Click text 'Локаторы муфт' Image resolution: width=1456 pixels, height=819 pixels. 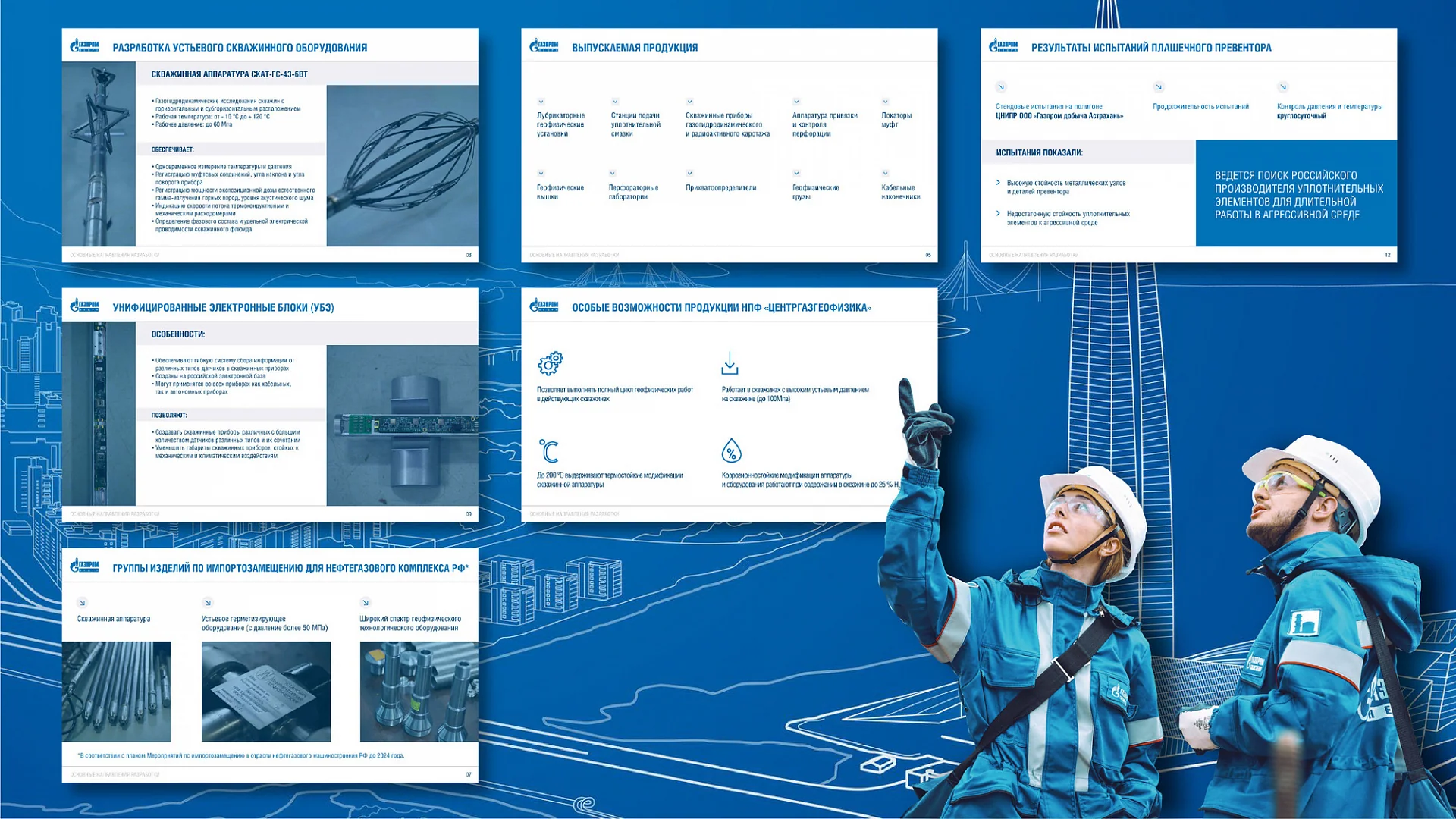896,120
